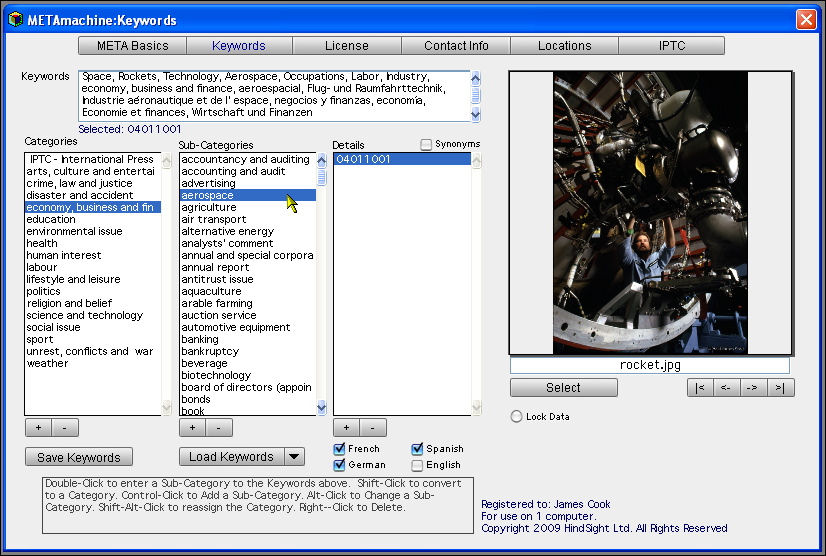Open the Load Keywords dropdown arrow
This screenshot has height=556, width=826.
[x=294, y=457]
